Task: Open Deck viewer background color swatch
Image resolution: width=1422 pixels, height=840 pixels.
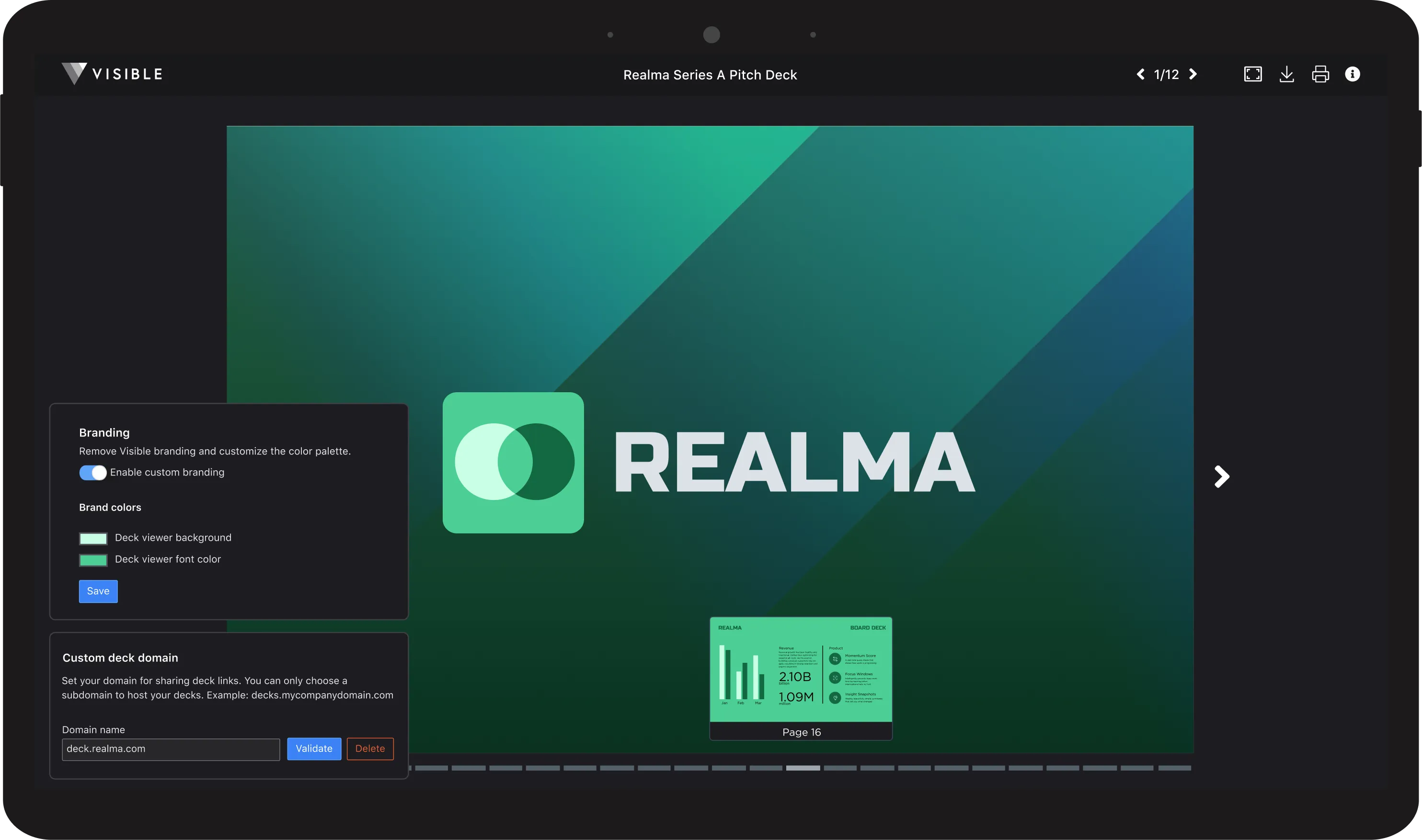Action: point(93,538)
